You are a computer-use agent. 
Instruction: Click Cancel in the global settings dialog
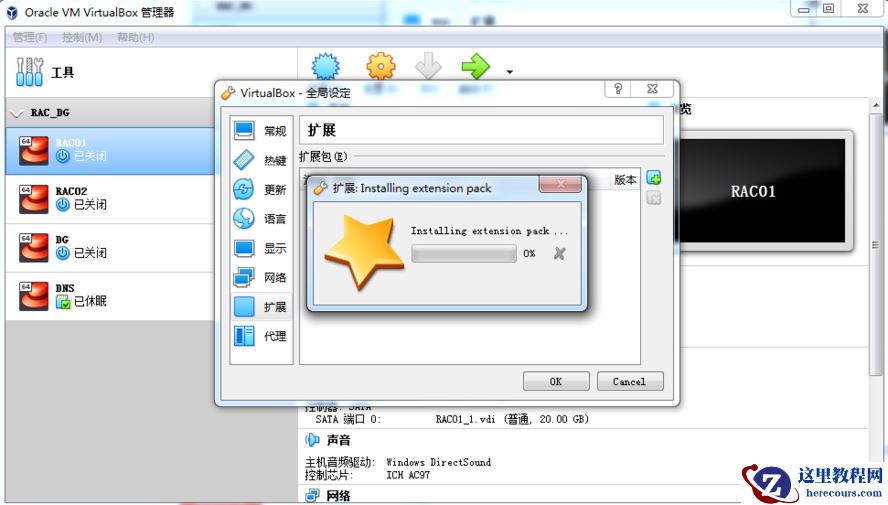pyautogui.click(x=630, y=381)
